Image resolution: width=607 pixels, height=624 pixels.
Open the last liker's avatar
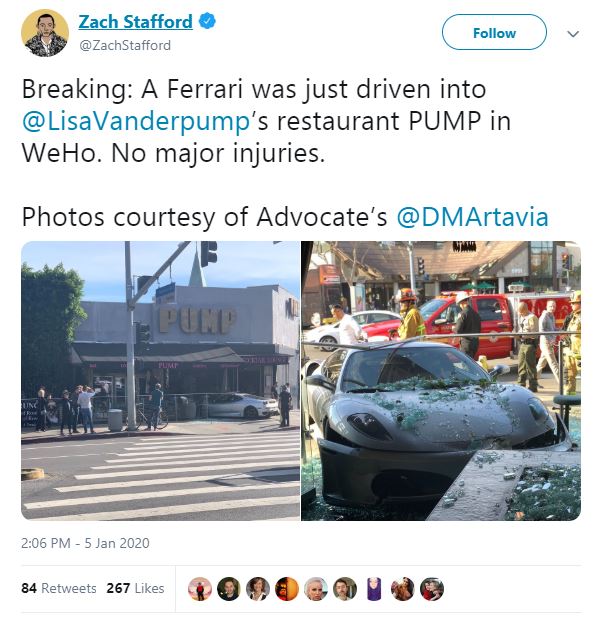432,589
